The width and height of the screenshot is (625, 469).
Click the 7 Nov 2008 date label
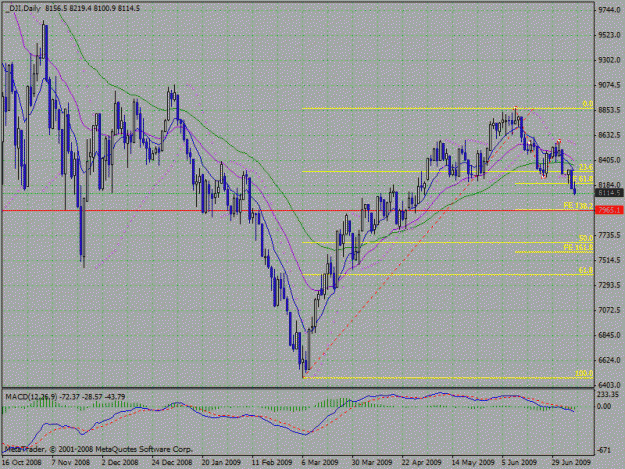point(71,462)
